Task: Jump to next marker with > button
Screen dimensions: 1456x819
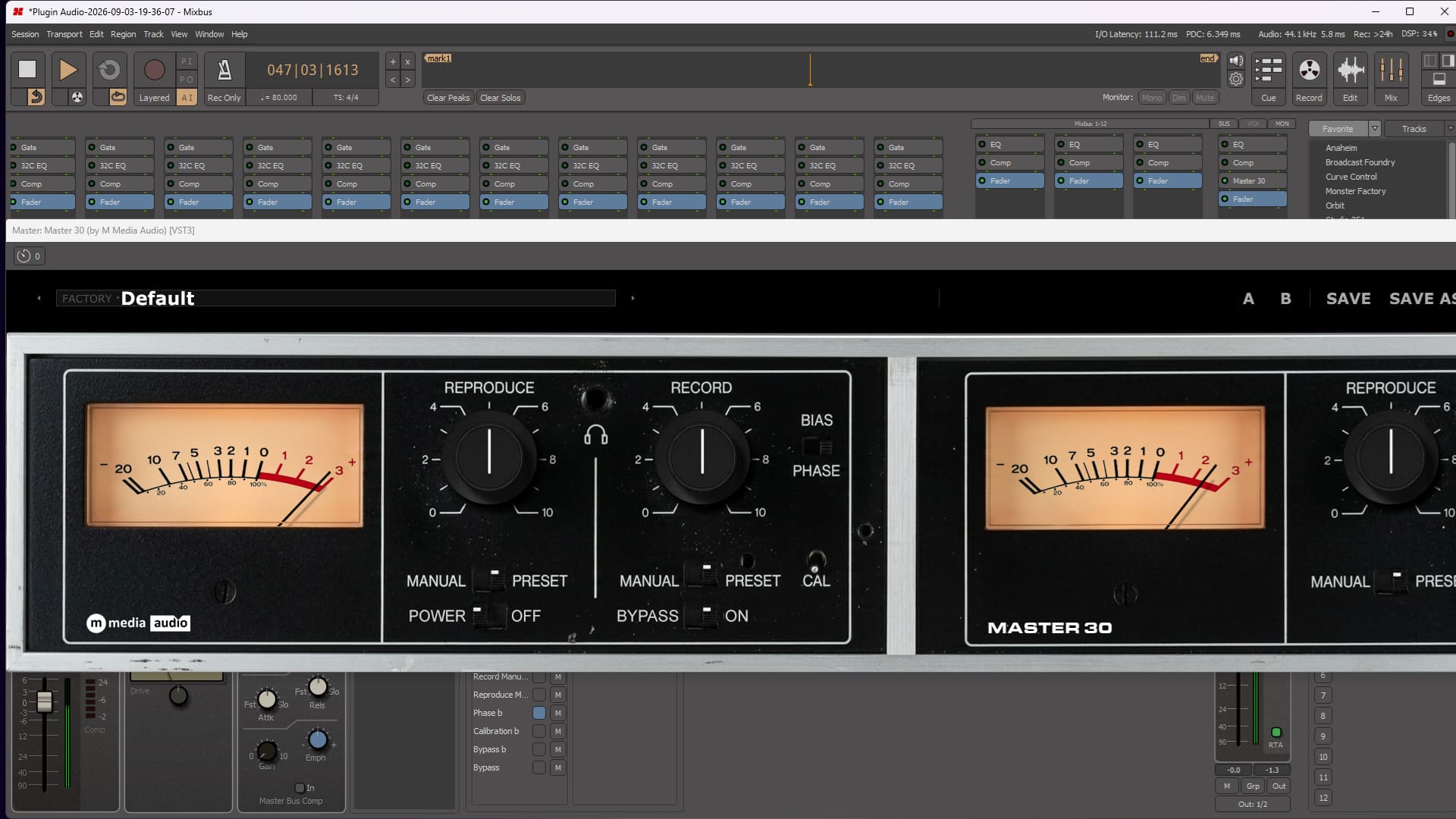Action: point(407,79)
